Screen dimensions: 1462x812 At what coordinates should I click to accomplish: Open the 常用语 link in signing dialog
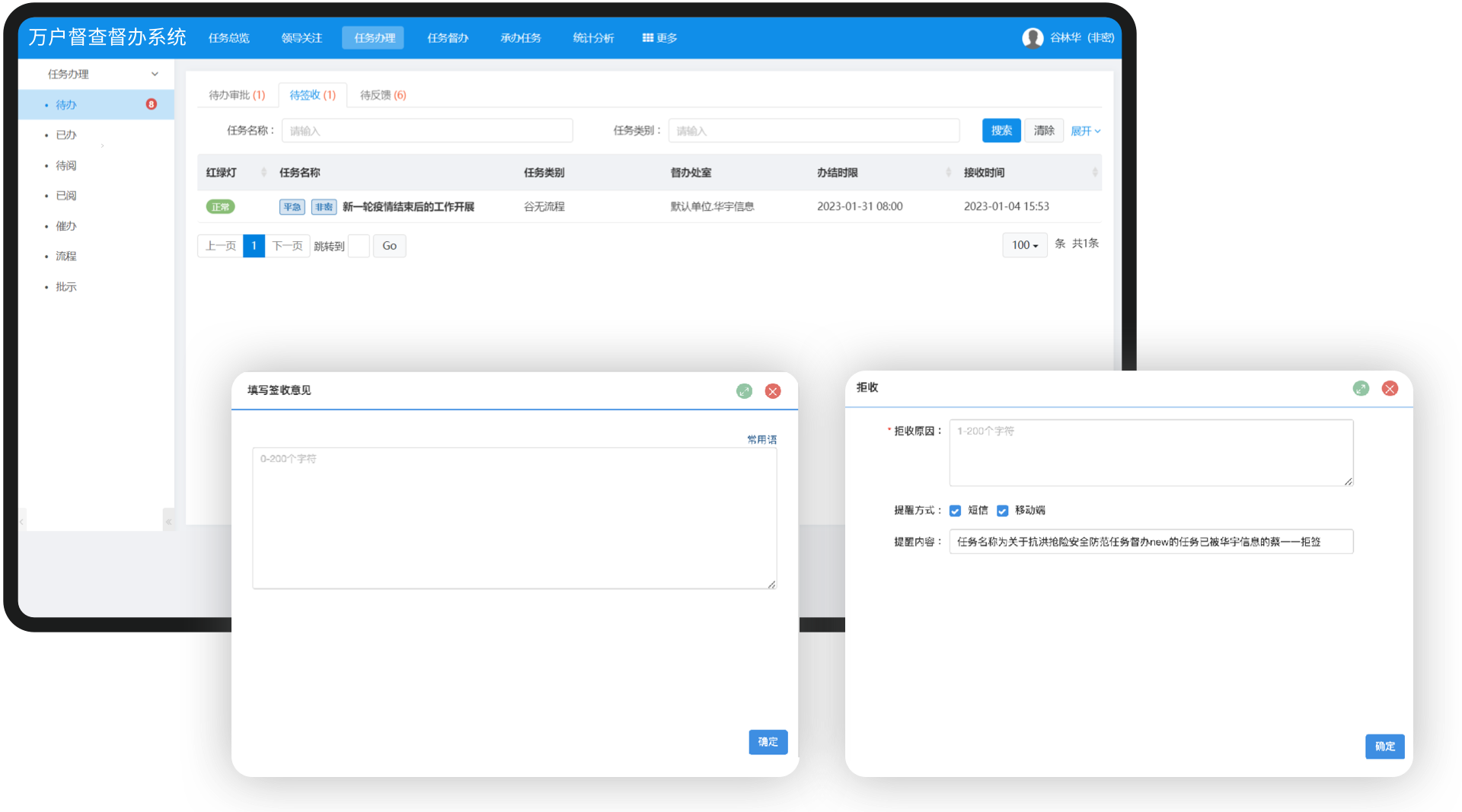click(x=761, y=439)
